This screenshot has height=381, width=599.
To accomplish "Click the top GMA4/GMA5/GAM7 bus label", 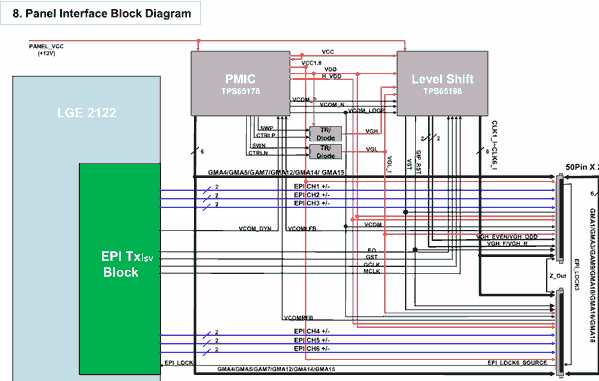I will pos(276,172).
